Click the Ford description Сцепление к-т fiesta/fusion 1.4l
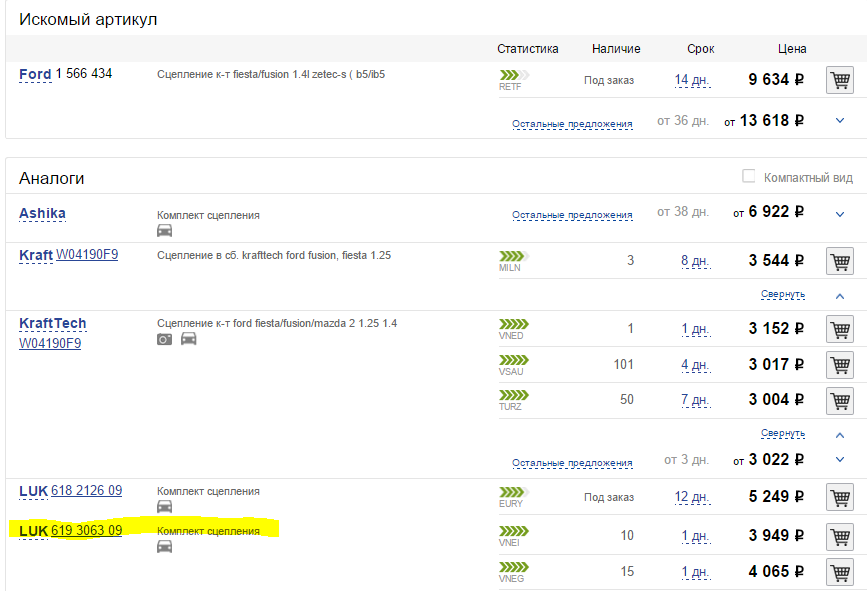The height and width of the screenshot is (591, 867). point(271,74)
